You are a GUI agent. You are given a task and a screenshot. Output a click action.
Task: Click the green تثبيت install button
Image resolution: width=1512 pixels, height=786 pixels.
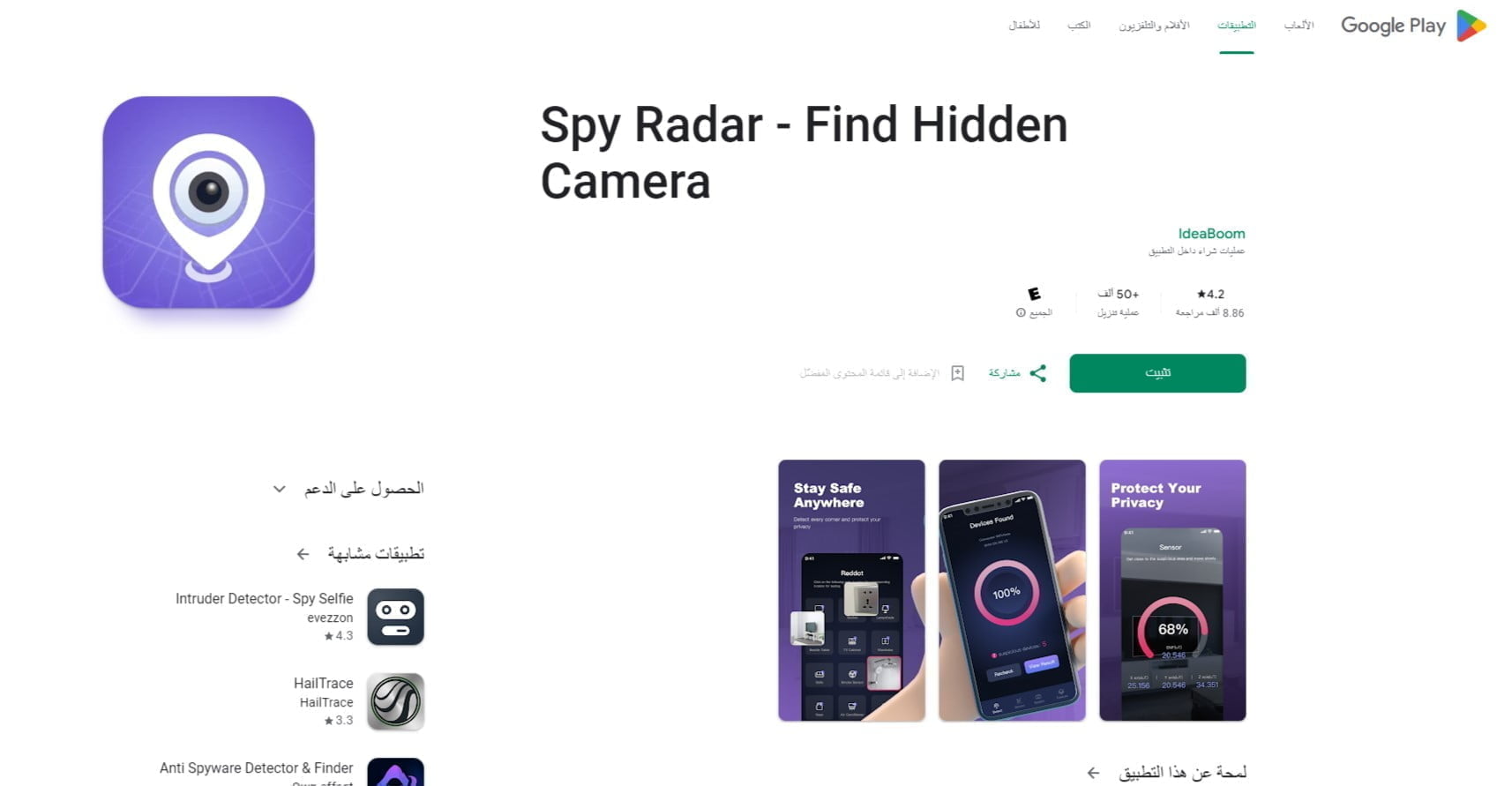pyautogui.click(x=1157, y=373)
